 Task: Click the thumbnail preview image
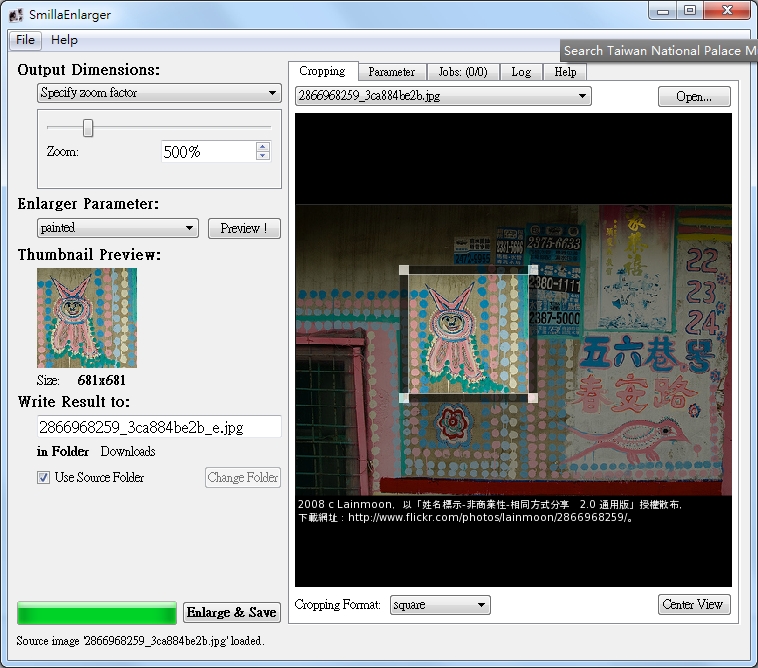[x=87, y=318]
